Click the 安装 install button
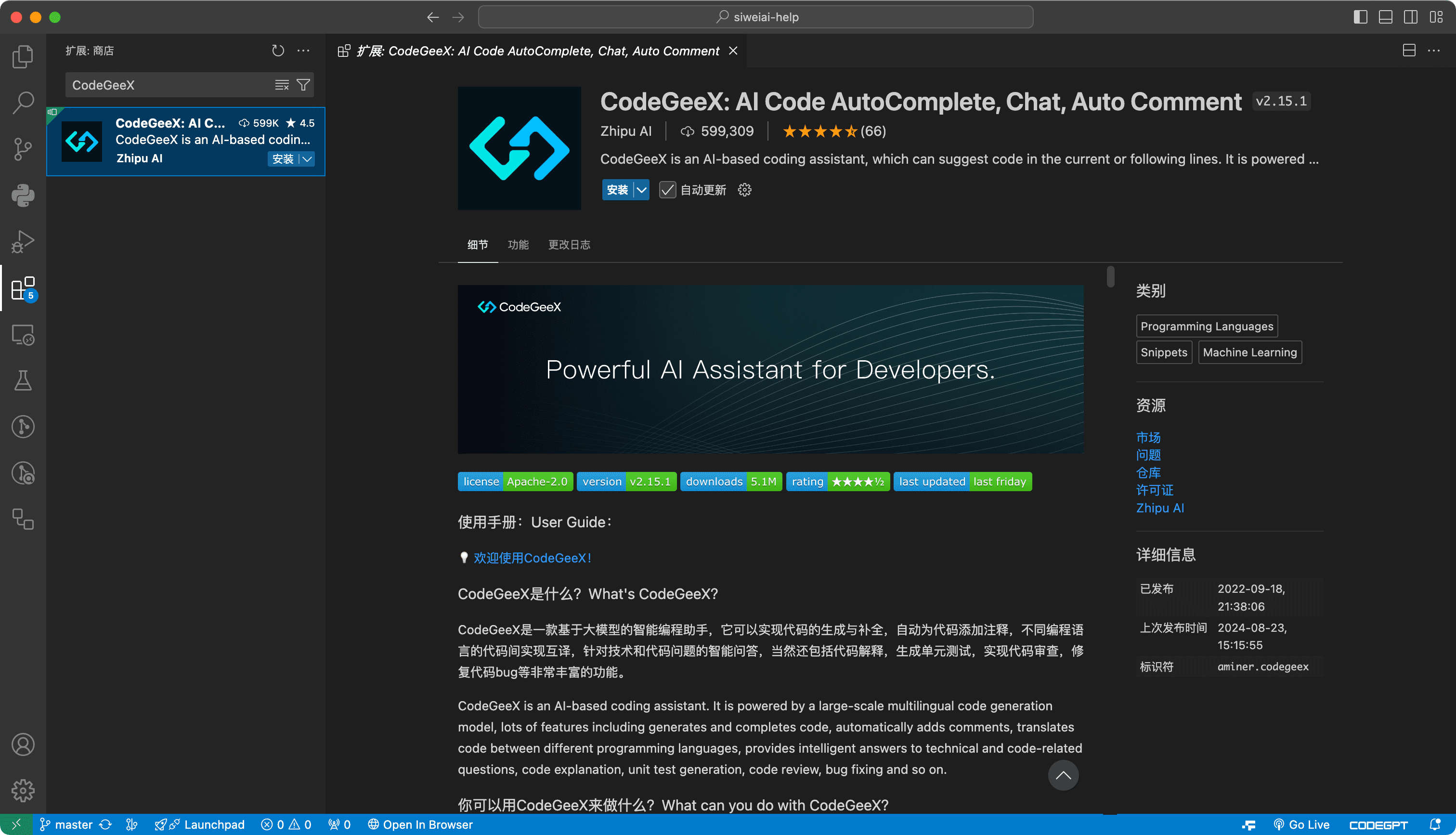 point(617,190)
